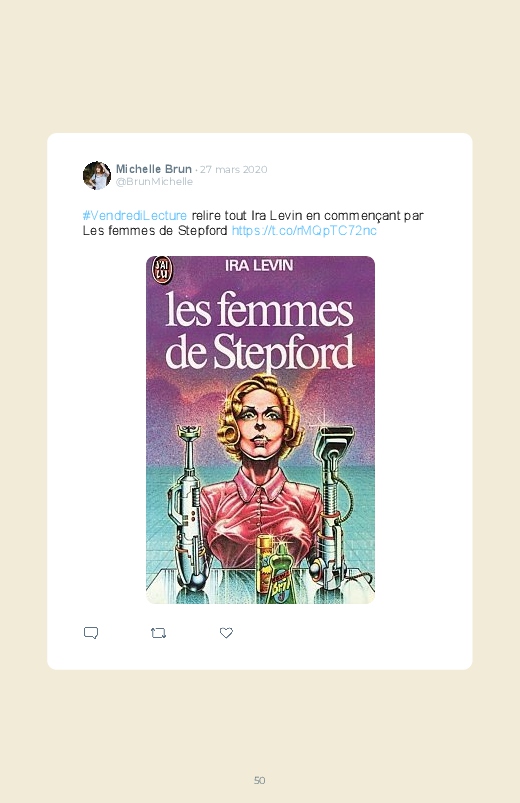
Task: Retweet Michelle Brun's post
Action: point(158,633)
